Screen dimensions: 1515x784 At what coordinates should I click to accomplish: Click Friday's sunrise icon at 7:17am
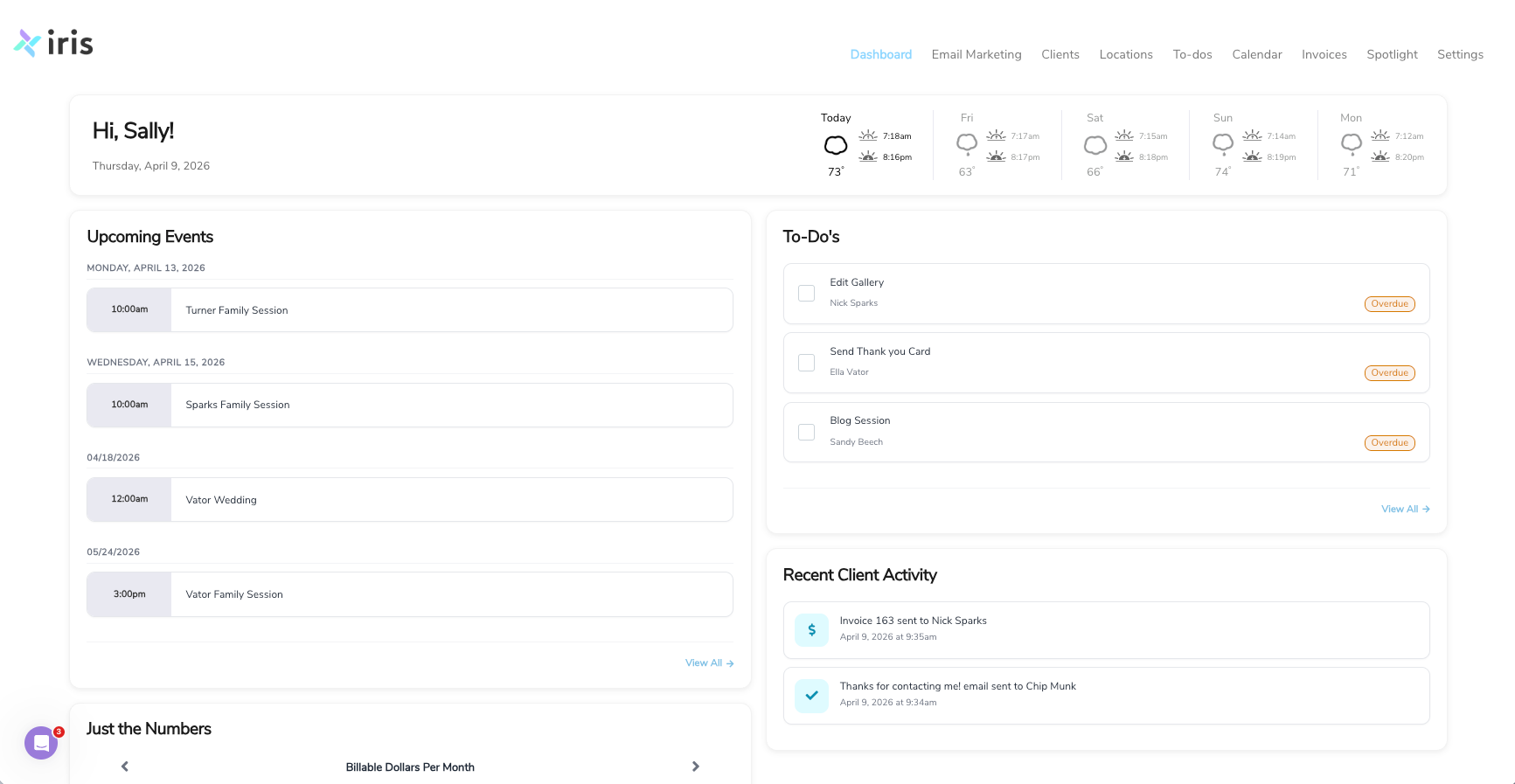[997, 135]
